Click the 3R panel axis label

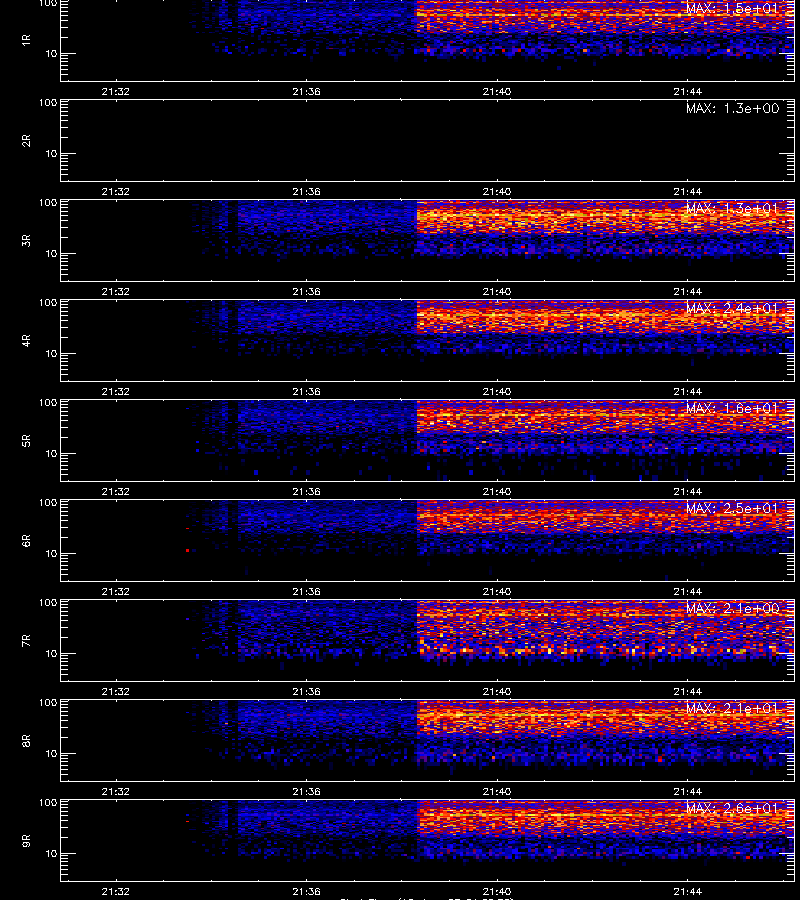tap(26, 240)
